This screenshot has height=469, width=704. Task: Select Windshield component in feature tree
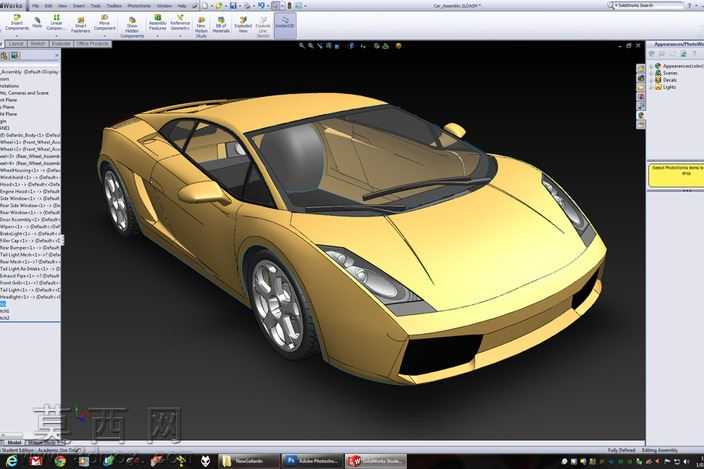[x=30, y=177]
